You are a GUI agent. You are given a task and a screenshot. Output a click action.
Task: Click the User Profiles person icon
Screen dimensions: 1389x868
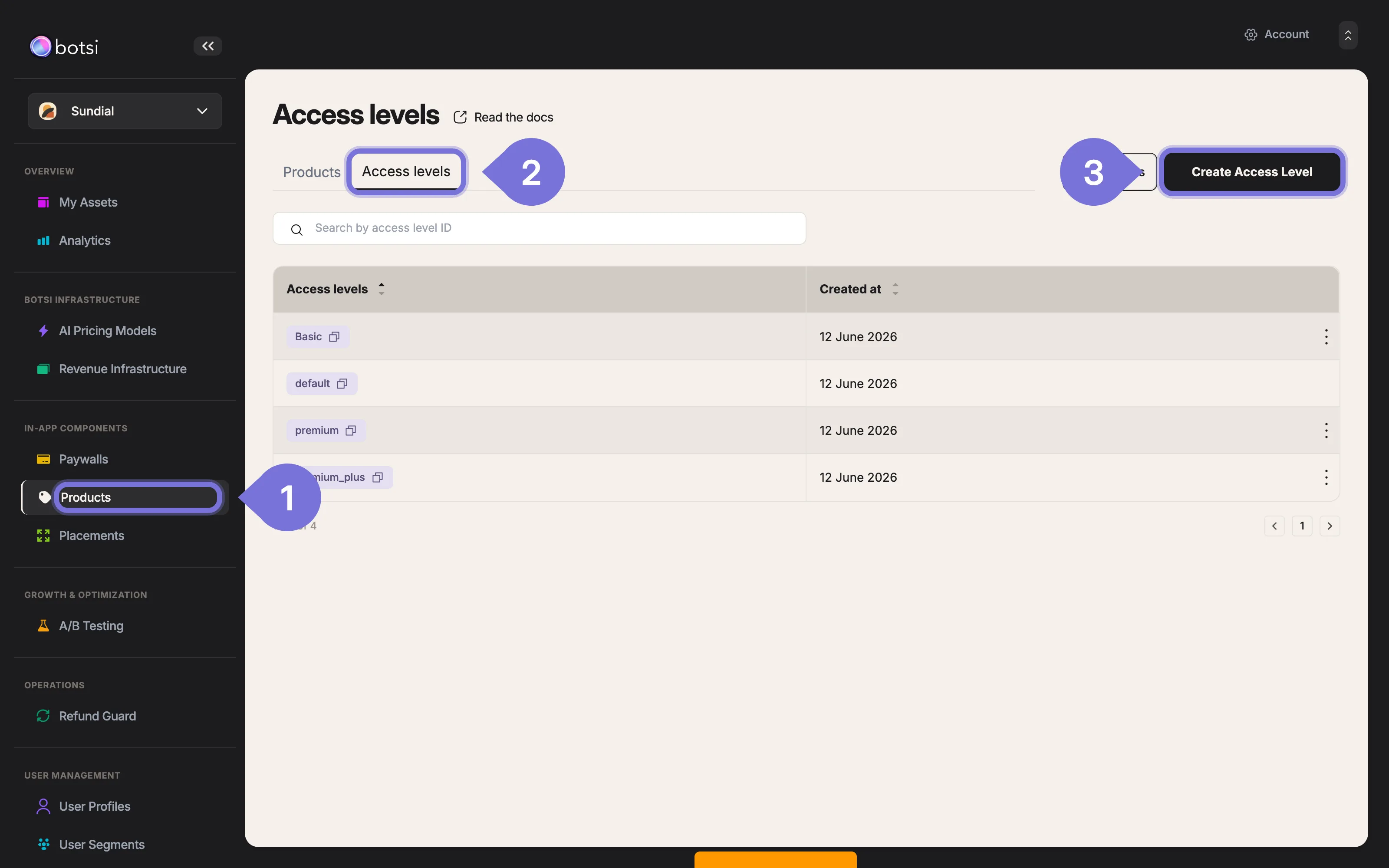pos(43,806)
